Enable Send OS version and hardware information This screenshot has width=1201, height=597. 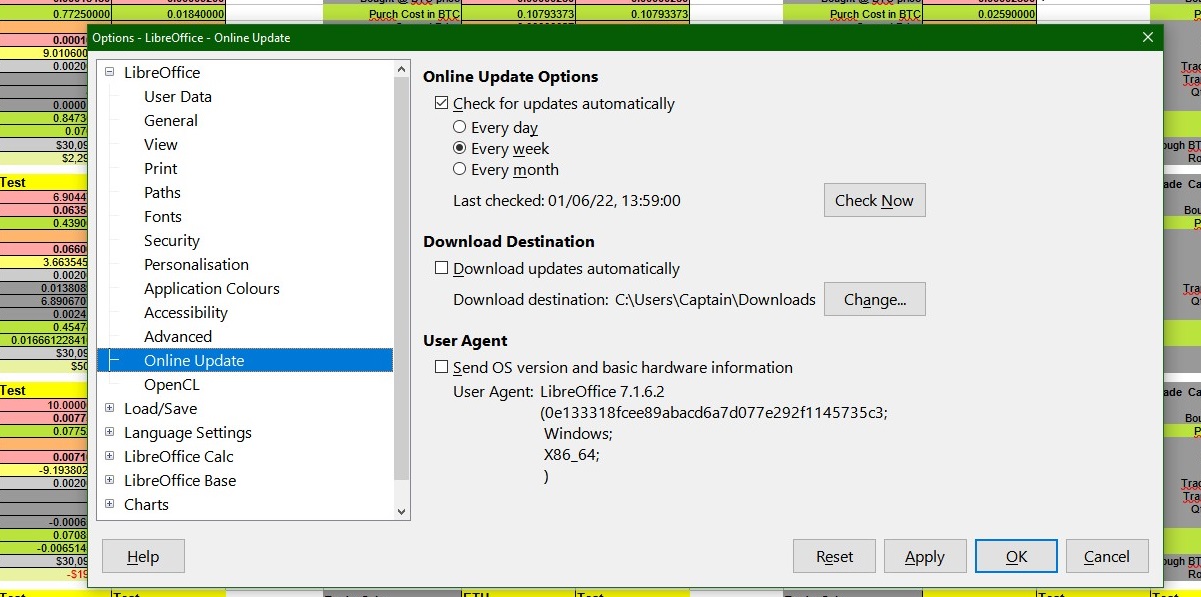click(441, 367)
